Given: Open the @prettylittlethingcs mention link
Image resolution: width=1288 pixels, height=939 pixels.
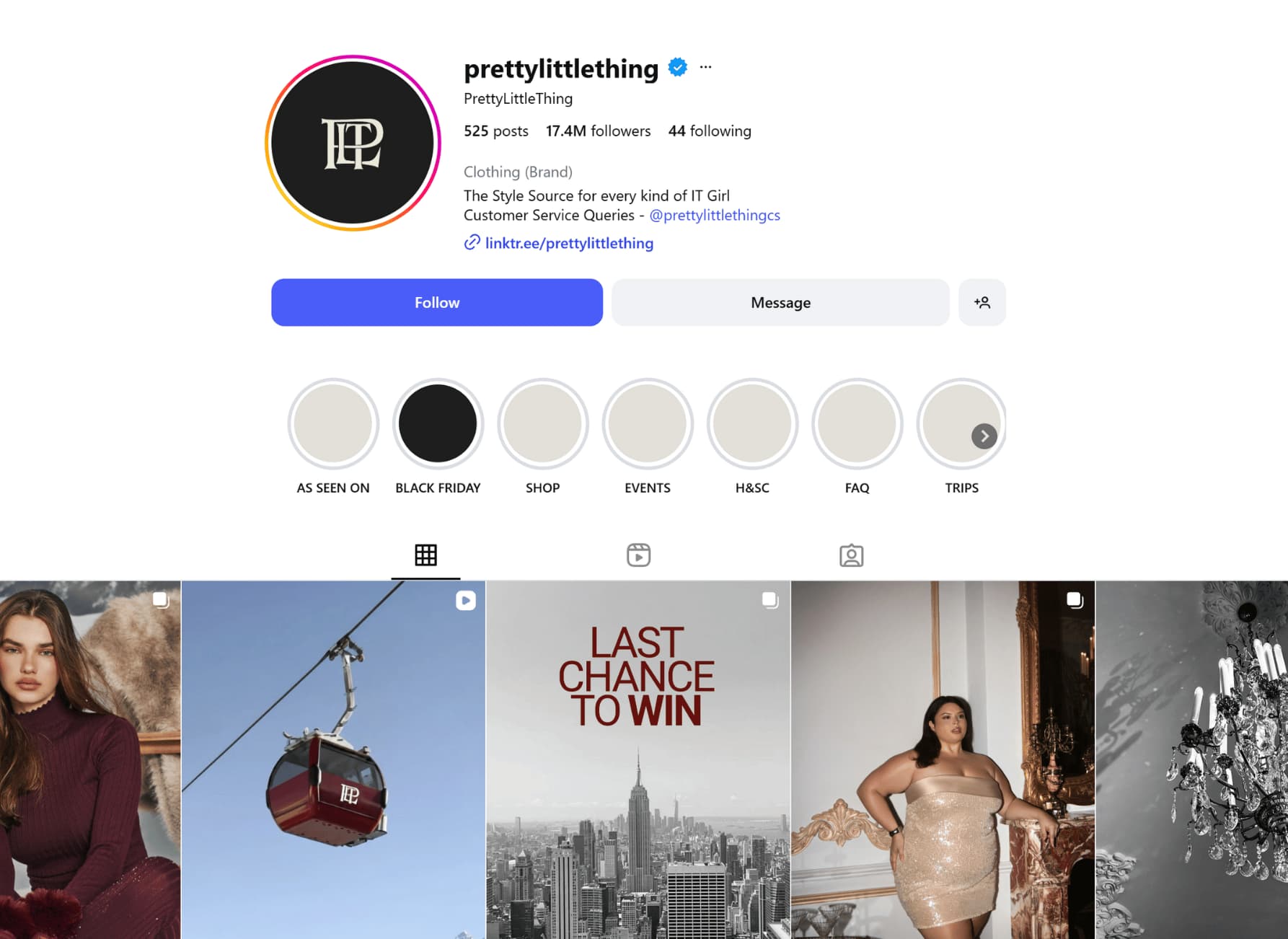Looking at the screenshot, I should (715, 215).
